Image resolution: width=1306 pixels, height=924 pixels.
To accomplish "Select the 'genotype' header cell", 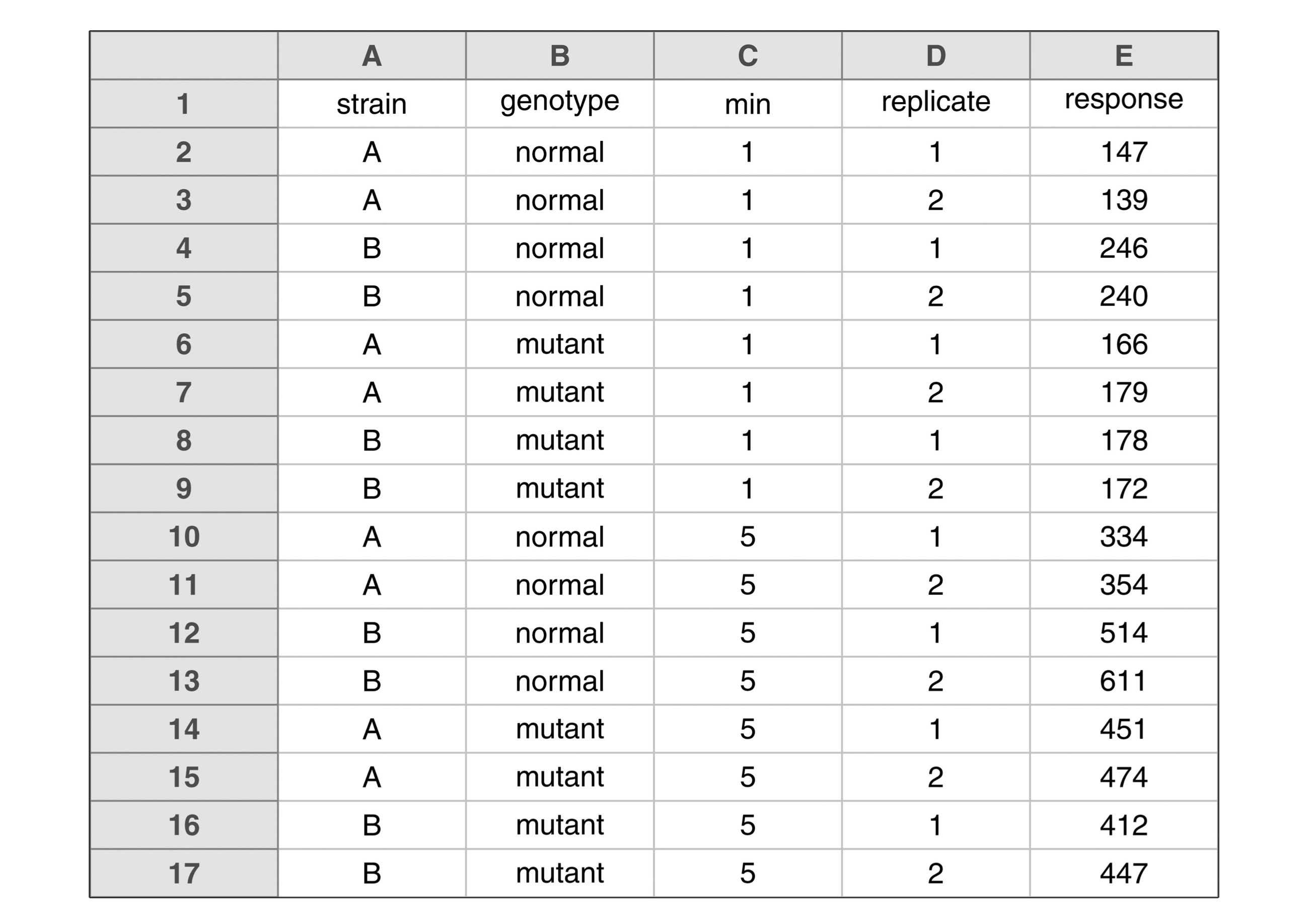I will click(x=559, y=104).
